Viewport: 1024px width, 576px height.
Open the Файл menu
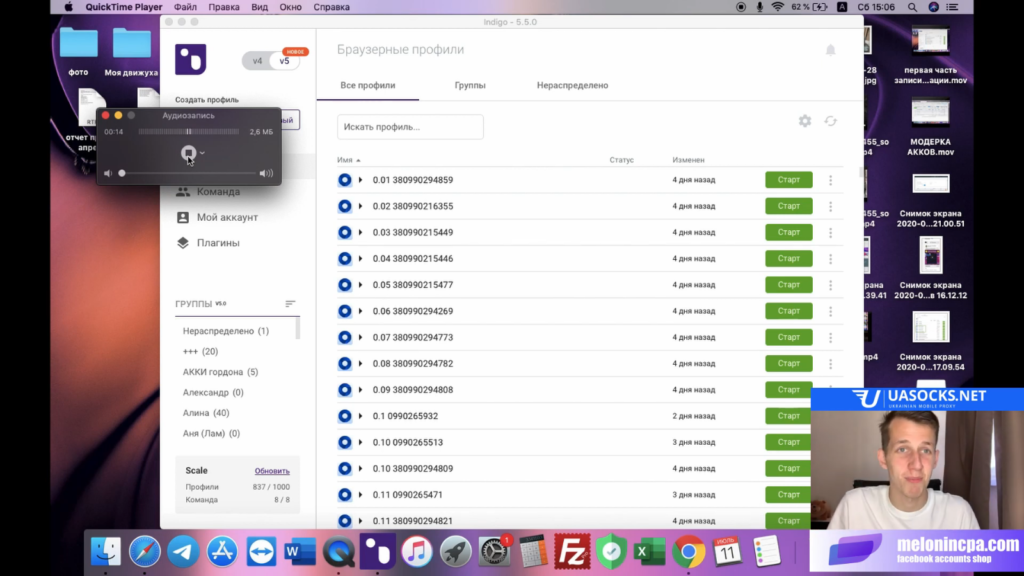click(185, 7)
